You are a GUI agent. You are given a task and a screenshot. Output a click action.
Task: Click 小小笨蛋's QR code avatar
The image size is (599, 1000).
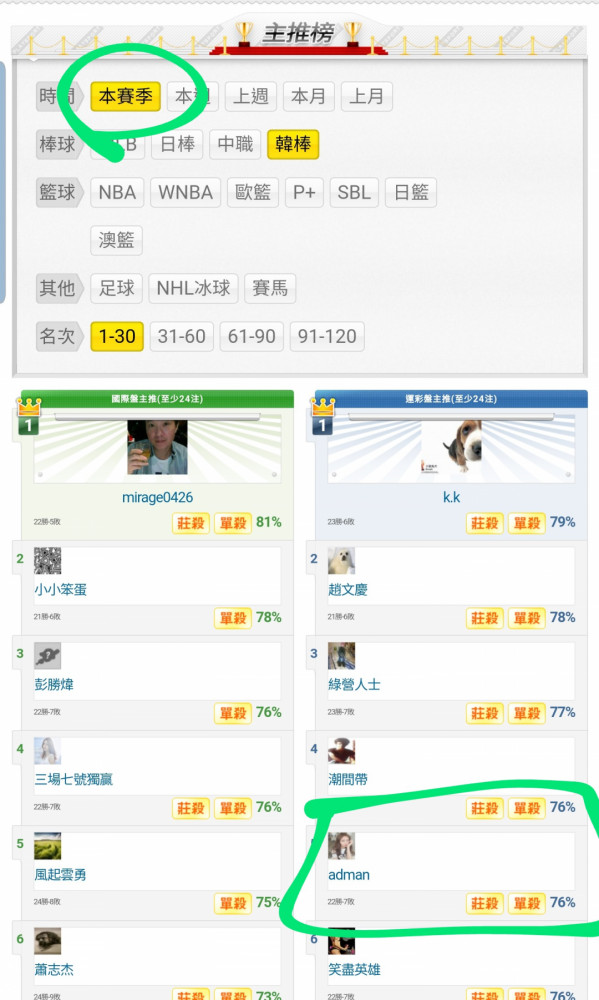(47, 561)
